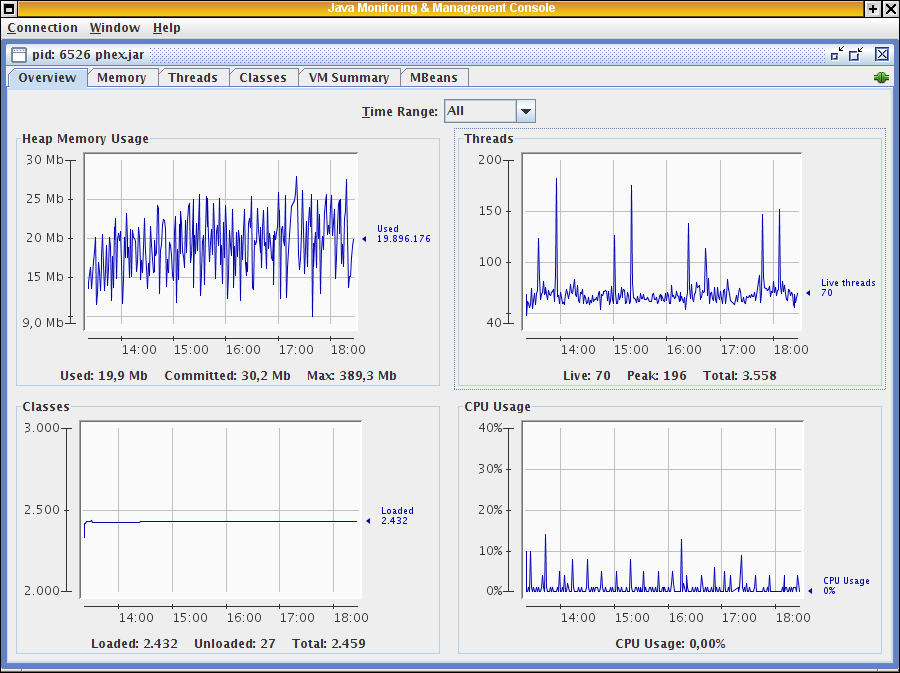Image resolution: width=900 pixels, height=673 pixels.
Task: Open the Help menu
Action: pyautogui.click(x=166, y=28)
